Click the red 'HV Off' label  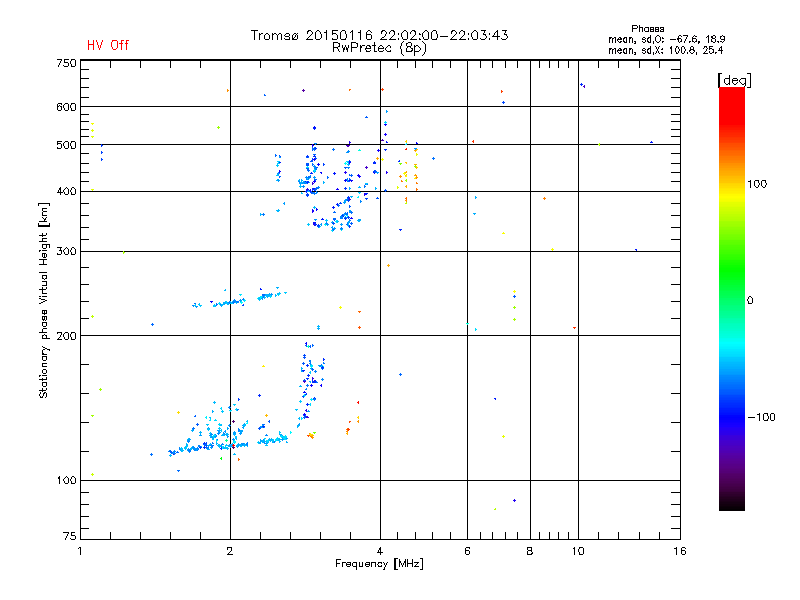(x=108, y=45)
